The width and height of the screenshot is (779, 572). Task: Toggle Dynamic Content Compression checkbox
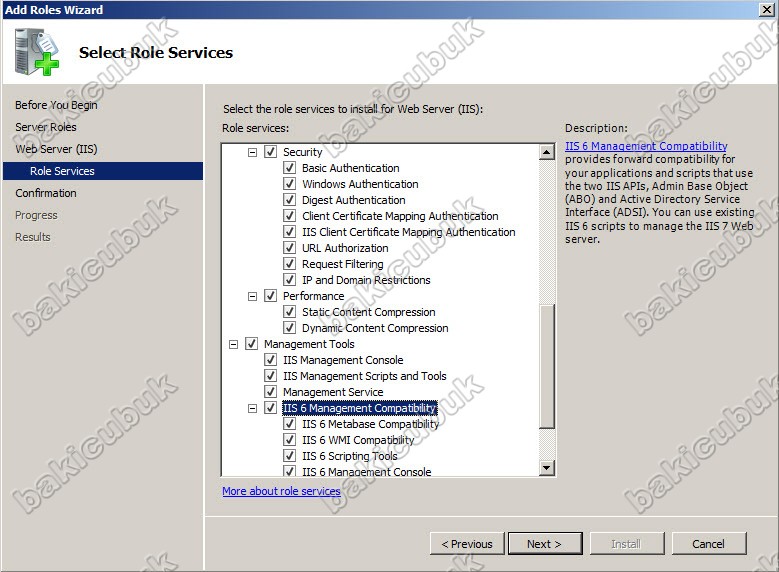click(289, 328)
